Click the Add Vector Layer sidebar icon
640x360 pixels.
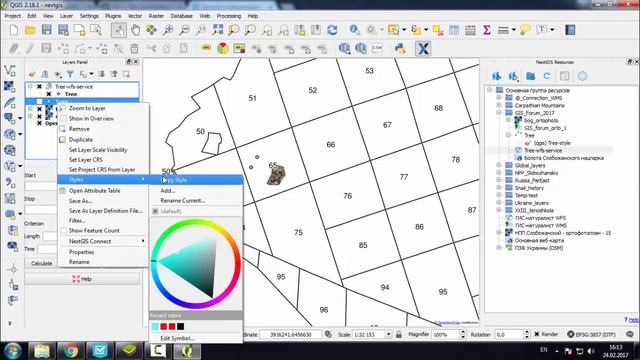pyautogui.click(x=10, y=71)
